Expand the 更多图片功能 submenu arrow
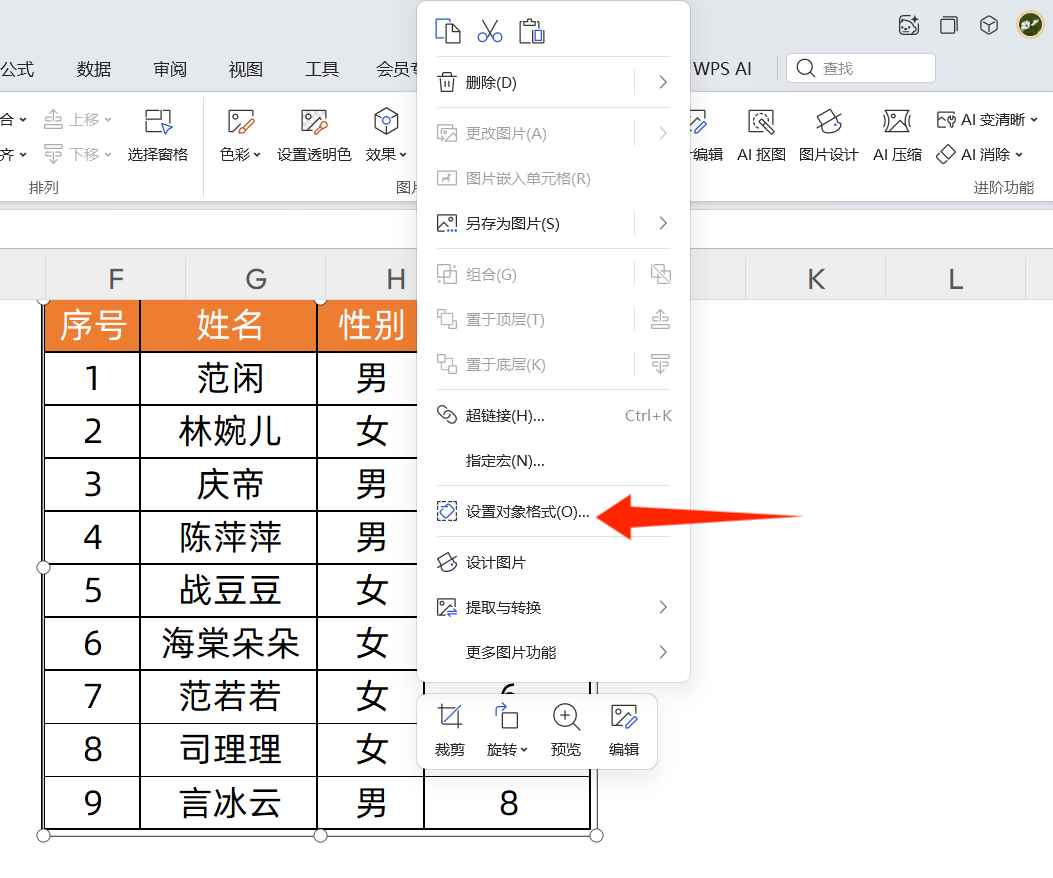The height and width of the screenshot is (878, 1053). [x=663, y=652]
